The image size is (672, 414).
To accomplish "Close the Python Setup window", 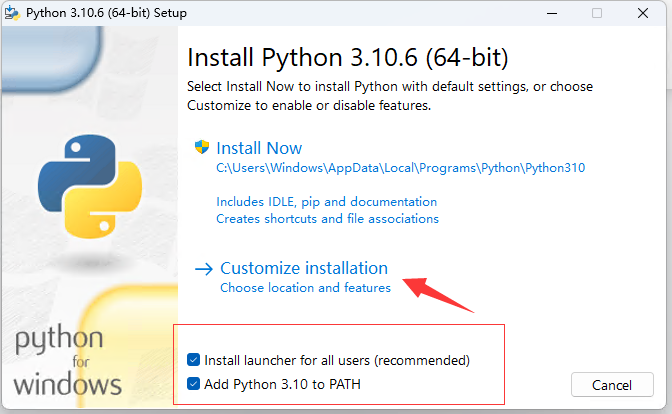I will pos(644,13).
